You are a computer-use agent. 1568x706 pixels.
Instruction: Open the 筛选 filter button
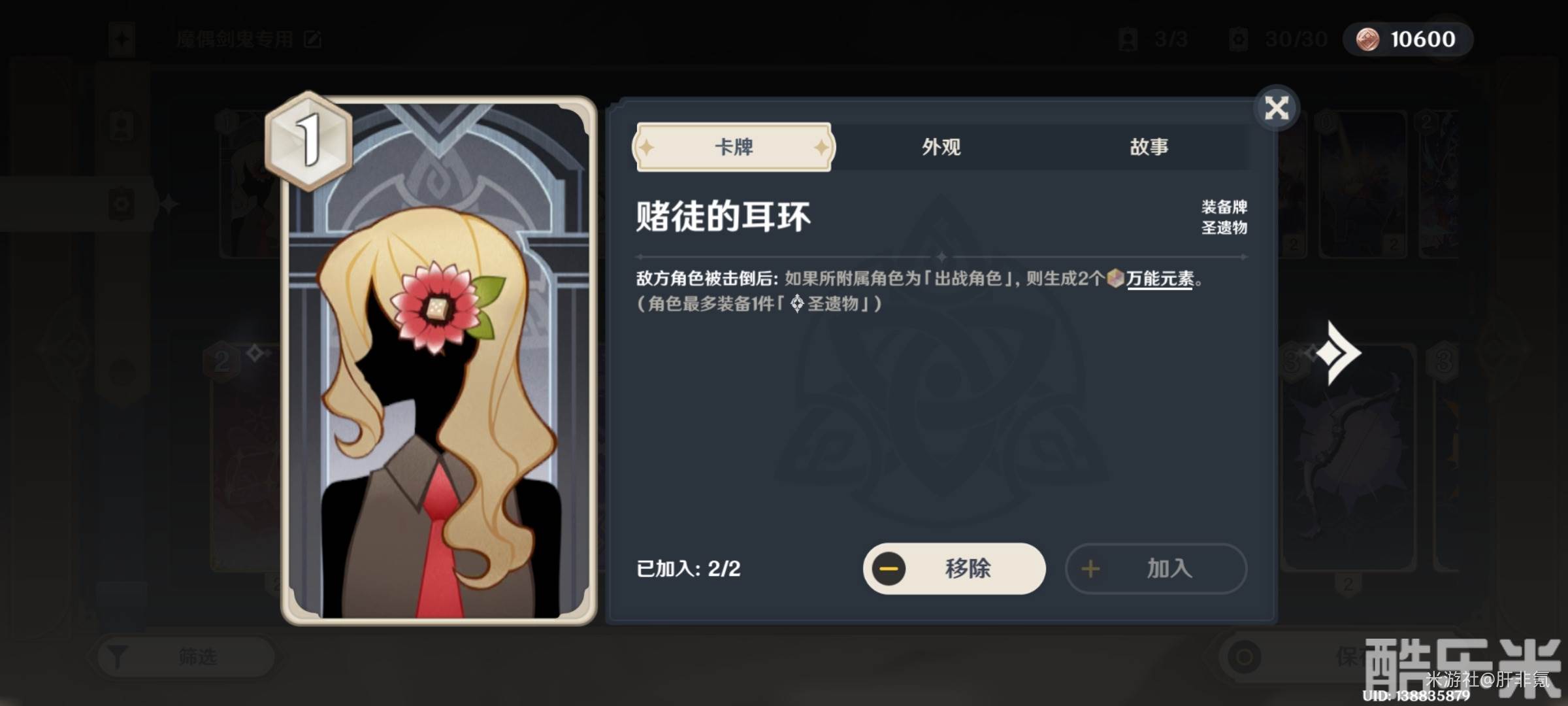[186, 656]
